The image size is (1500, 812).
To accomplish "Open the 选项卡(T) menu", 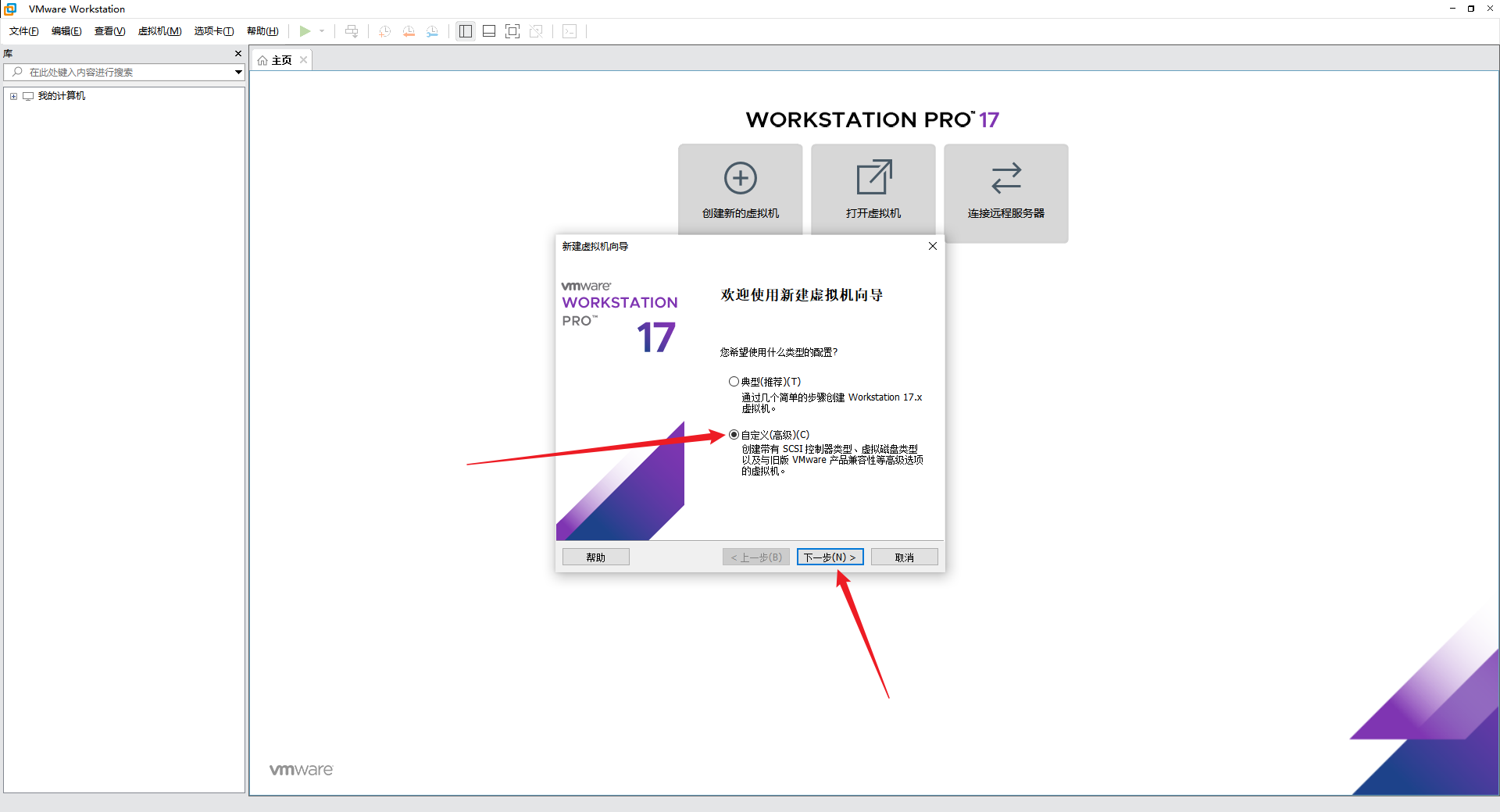I will tap(214, 31).
